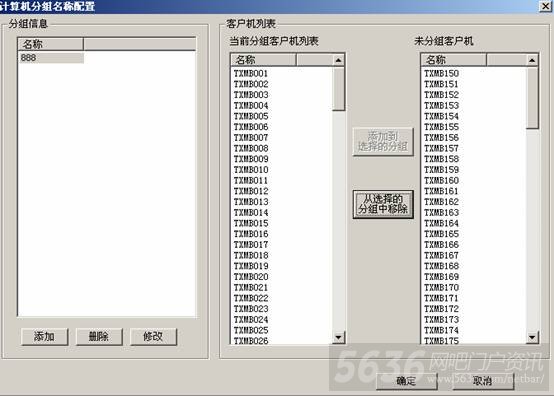Viewport: 554px width, 396px height.
Task: Select client TXMB018
Action: pyautogui.click(x=251, y=255)
